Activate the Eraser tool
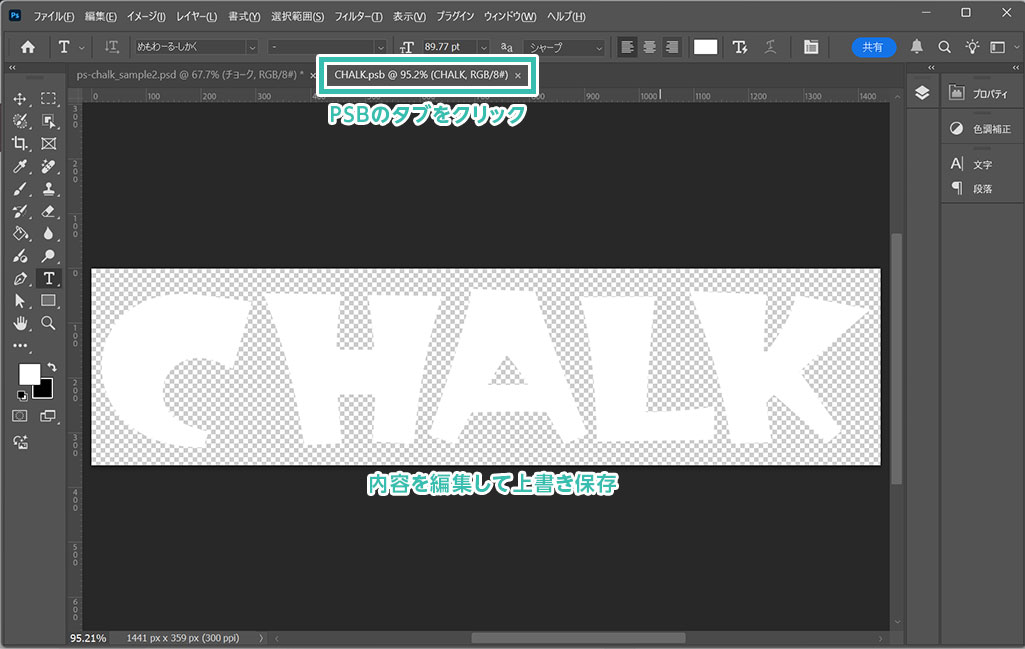The height and width of the screenshot is (649, 1025). [48, 211]
